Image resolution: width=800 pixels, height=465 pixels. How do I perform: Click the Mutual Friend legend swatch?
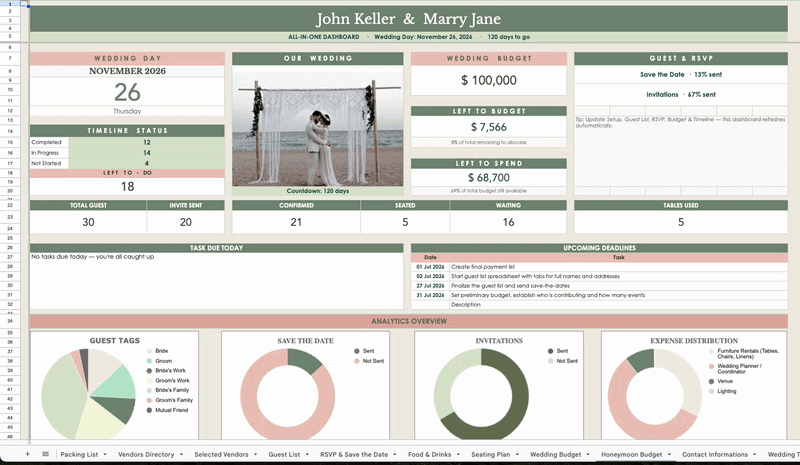coord(149,410)
